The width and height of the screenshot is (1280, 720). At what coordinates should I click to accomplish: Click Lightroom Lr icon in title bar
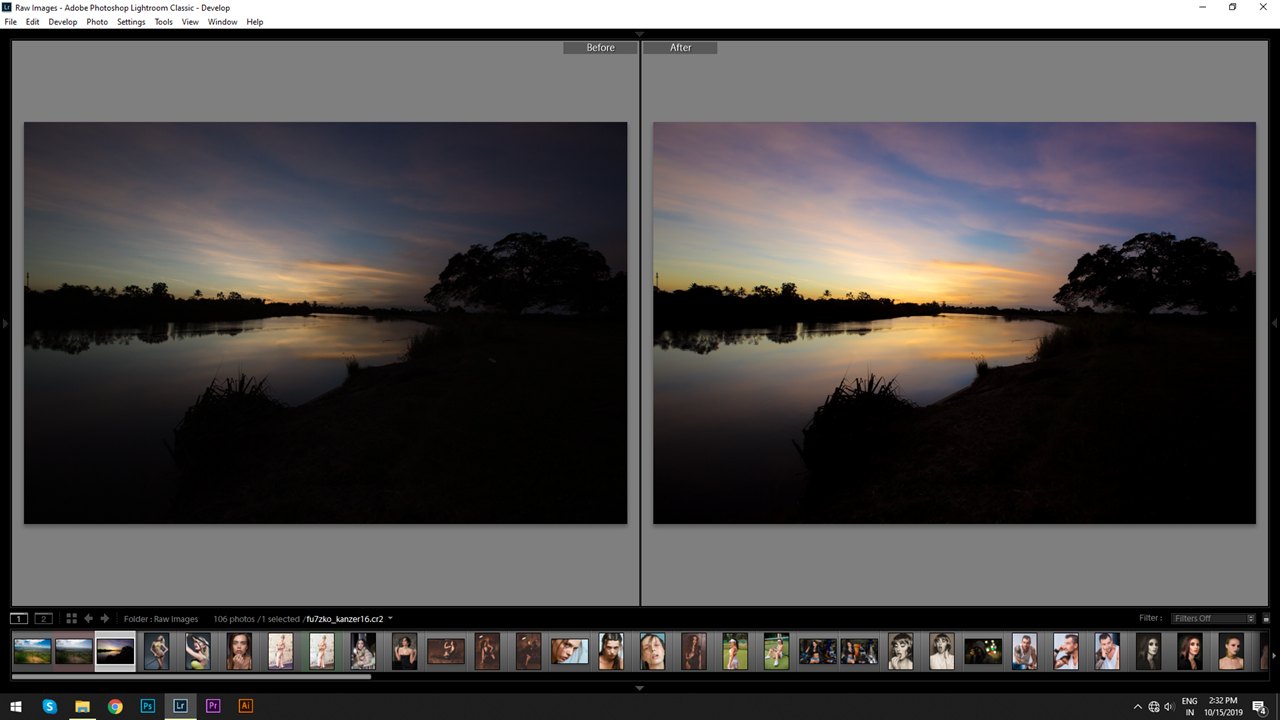point(7,7)
